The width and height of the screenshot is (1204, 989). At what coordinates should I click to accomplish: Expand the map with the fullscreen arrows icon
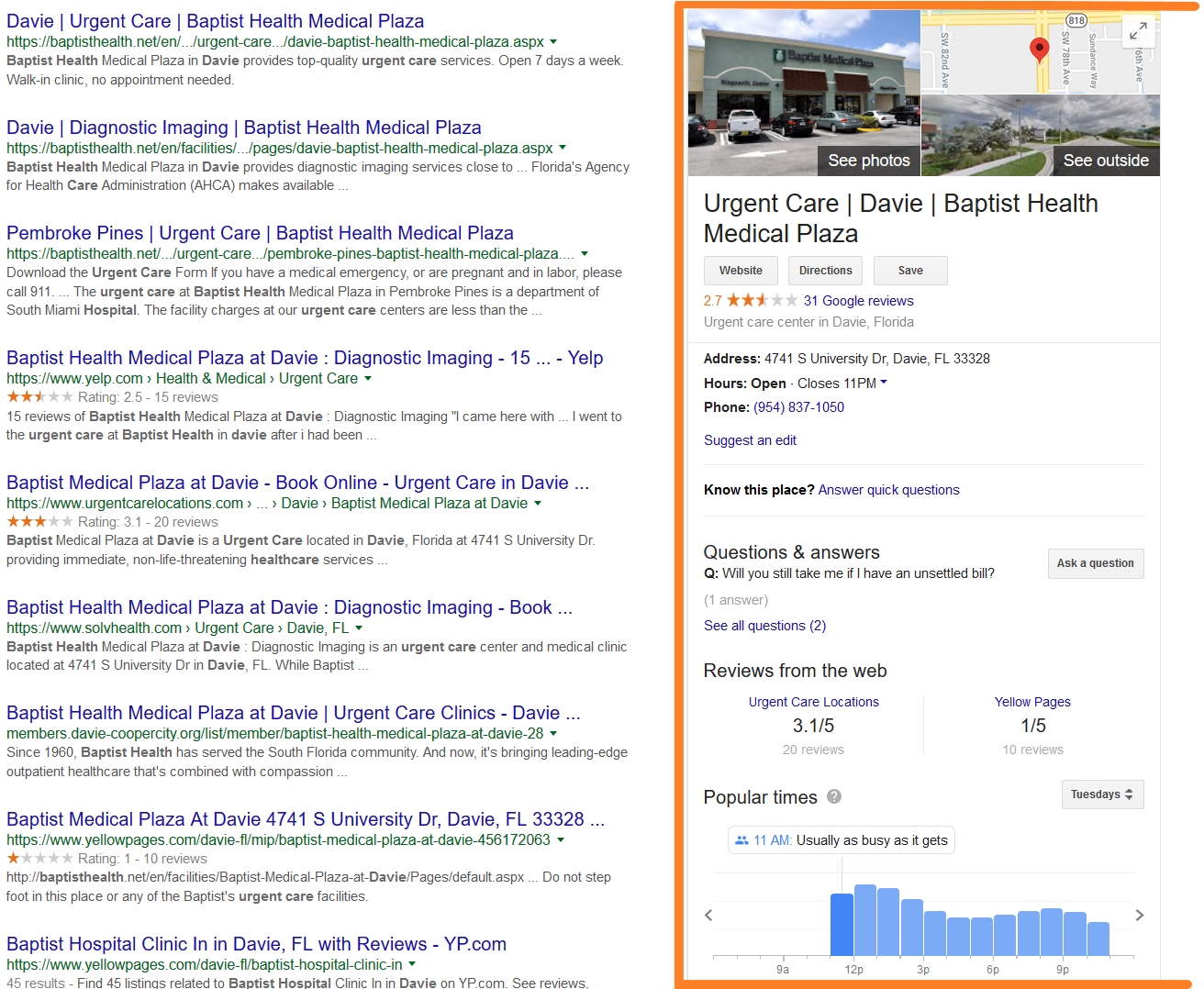pos(1138,31)
